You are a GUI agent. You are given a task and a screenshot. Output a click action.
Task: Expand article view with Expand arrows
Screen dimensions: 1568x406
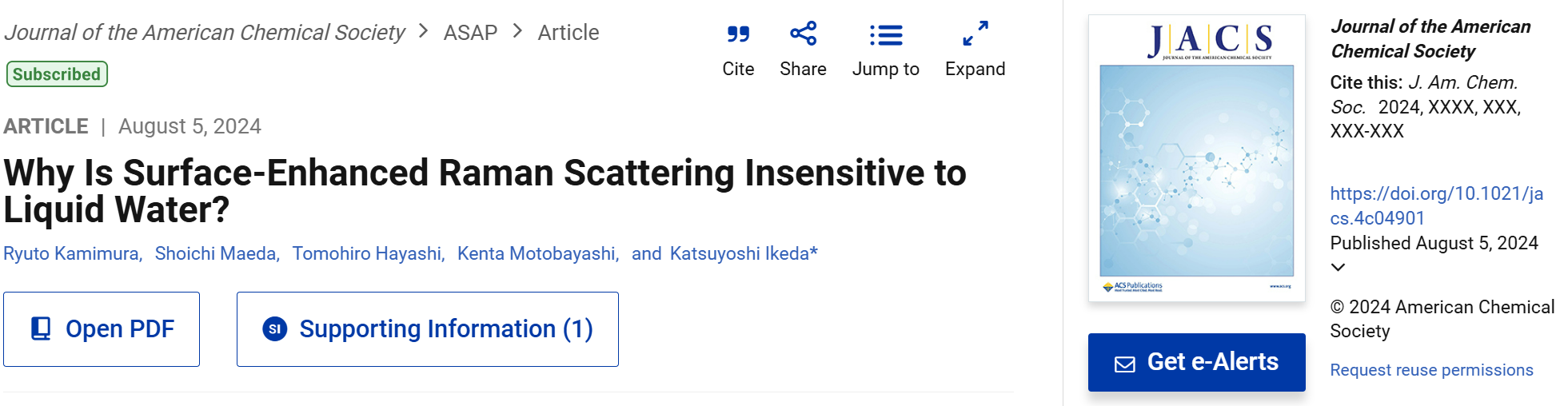click(976, 34)
